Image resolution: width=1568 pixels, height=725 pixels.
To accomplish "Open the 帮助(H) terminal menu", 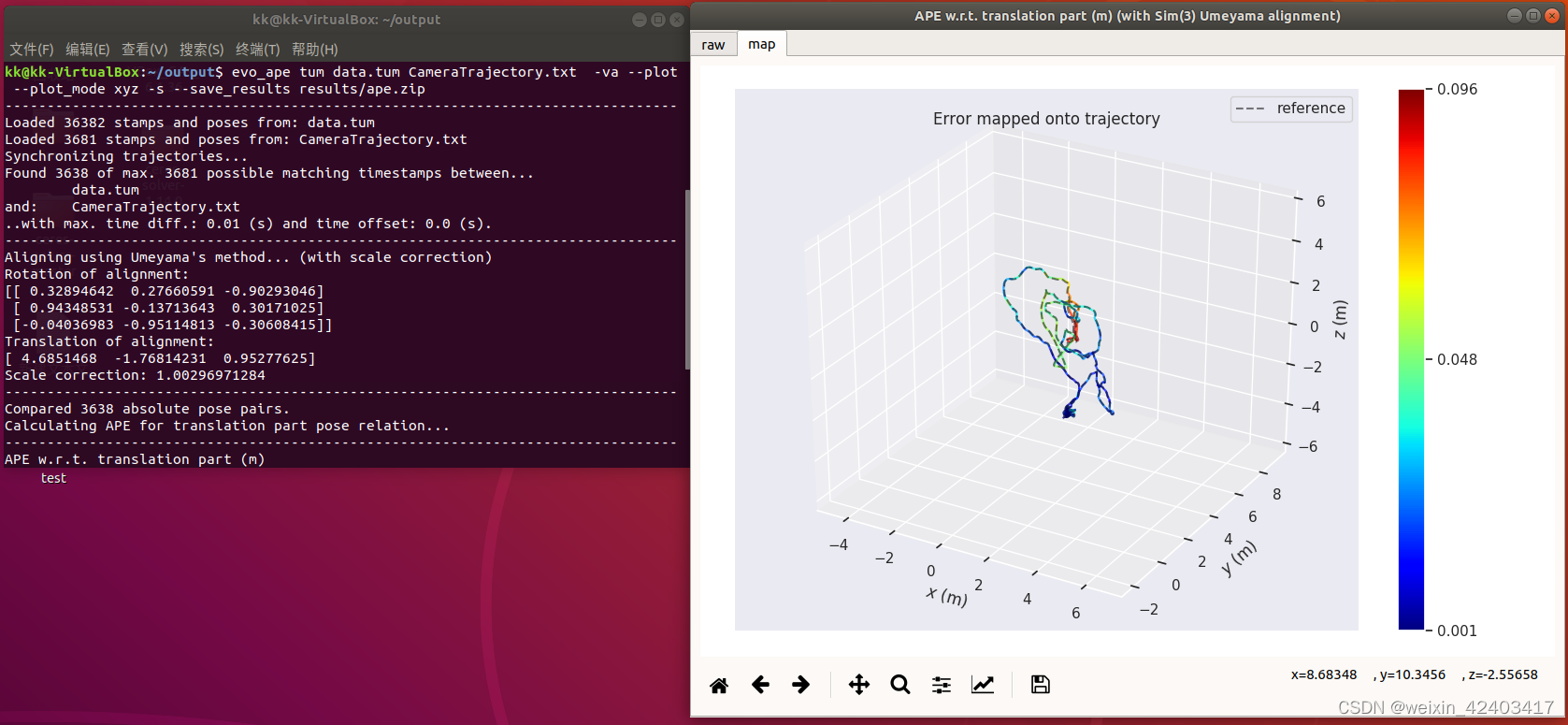I will click(x=315, y=50).
